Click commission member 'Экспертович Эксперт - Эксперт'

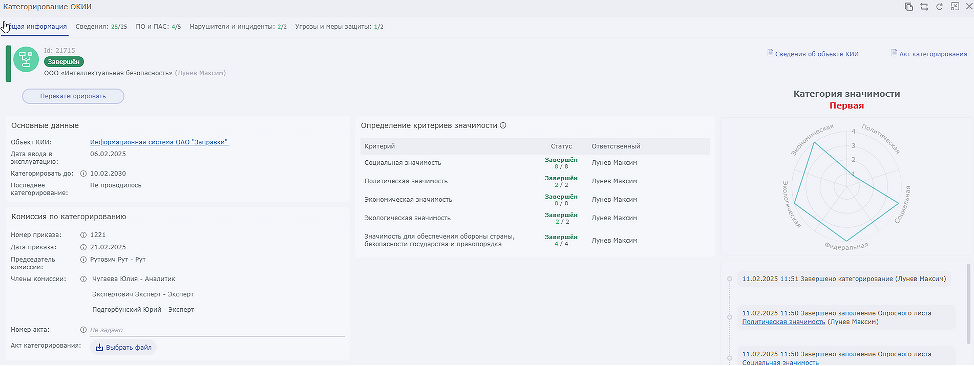pos(143,294)
